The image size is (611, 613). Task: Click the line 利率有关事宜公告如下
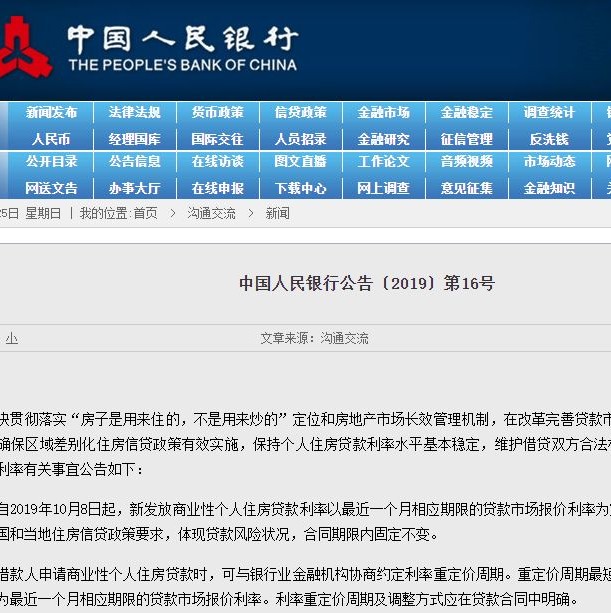click(72, 470)
